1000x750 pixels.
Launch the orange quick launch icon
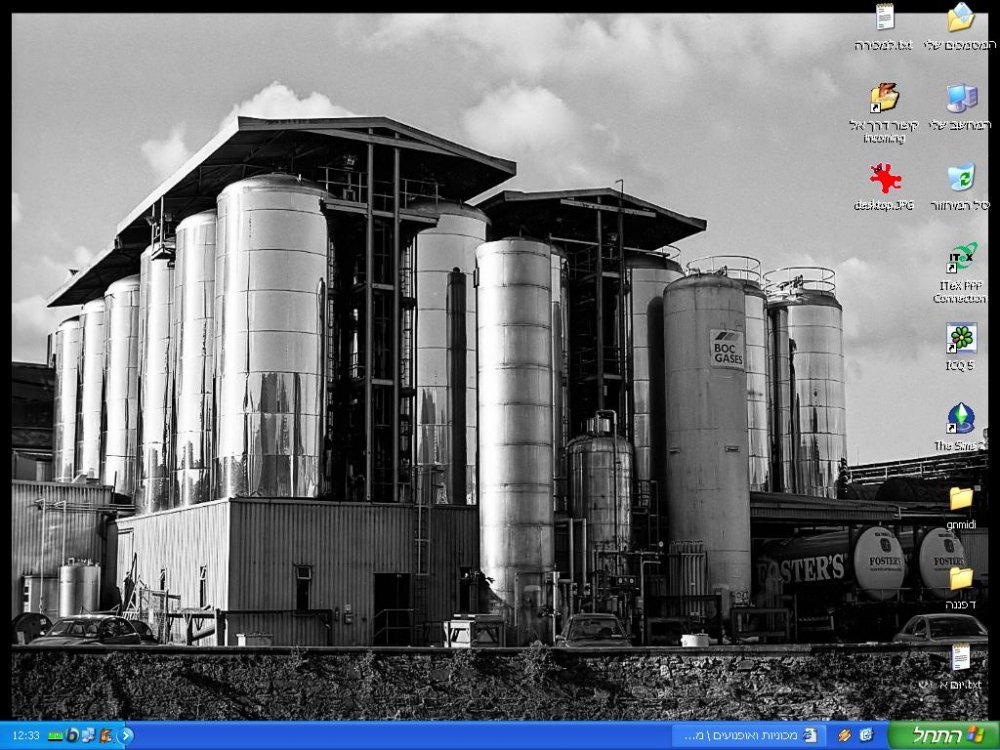[x=844, y=736]
